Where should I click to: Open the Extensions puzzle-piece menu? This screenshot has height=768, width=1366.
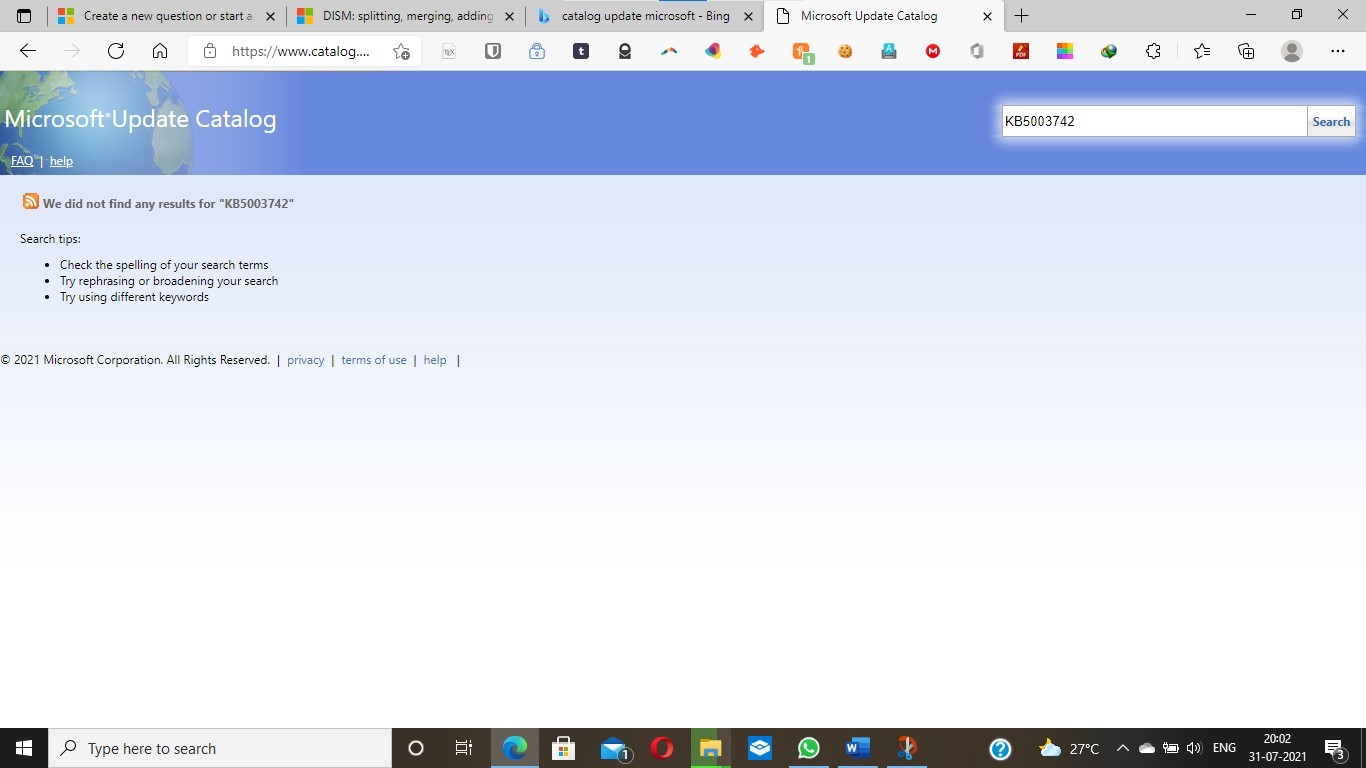(x=1153, y=51)
